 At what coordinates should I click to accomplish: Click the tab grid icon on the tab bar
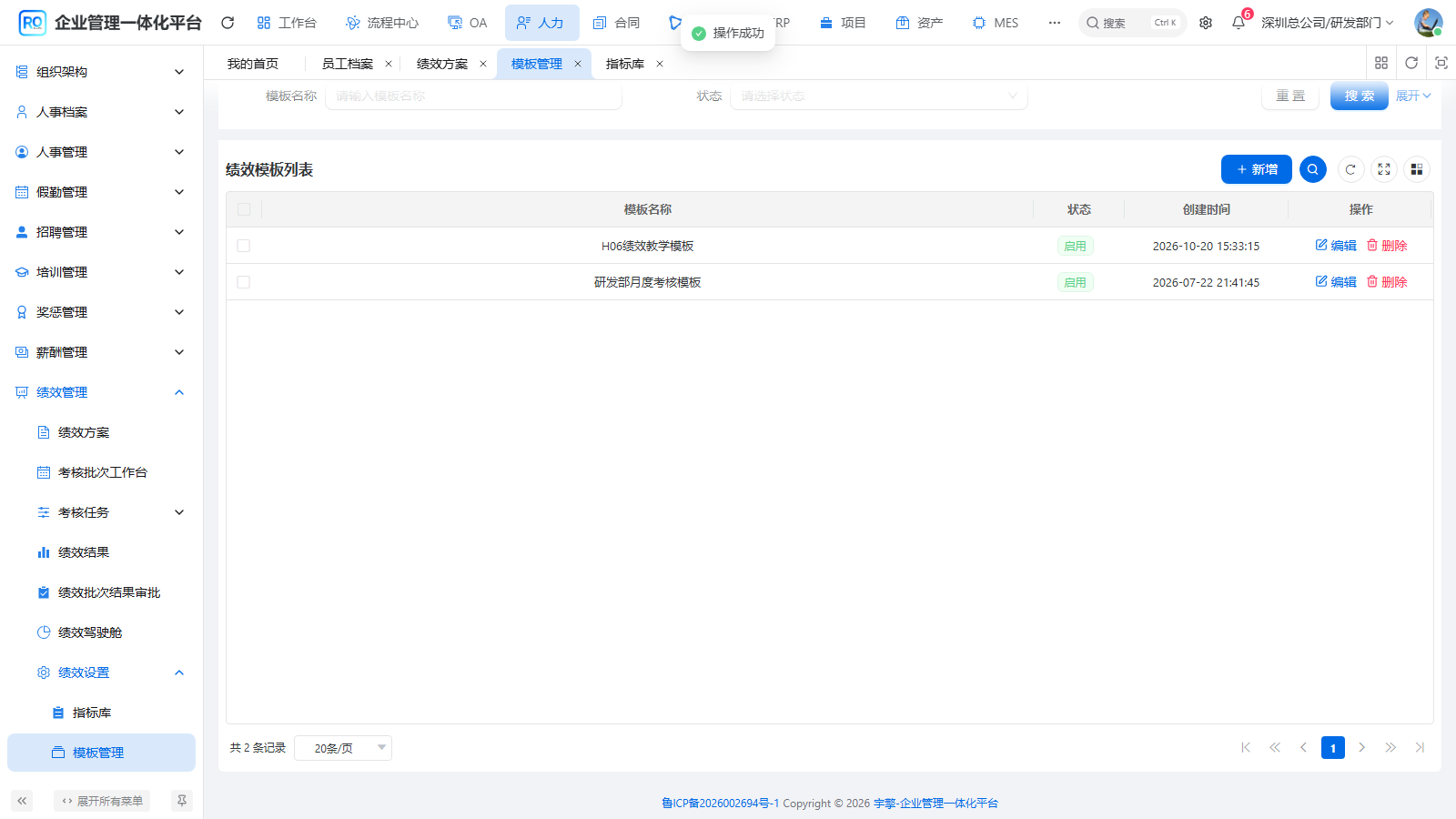click(1381, 63)
